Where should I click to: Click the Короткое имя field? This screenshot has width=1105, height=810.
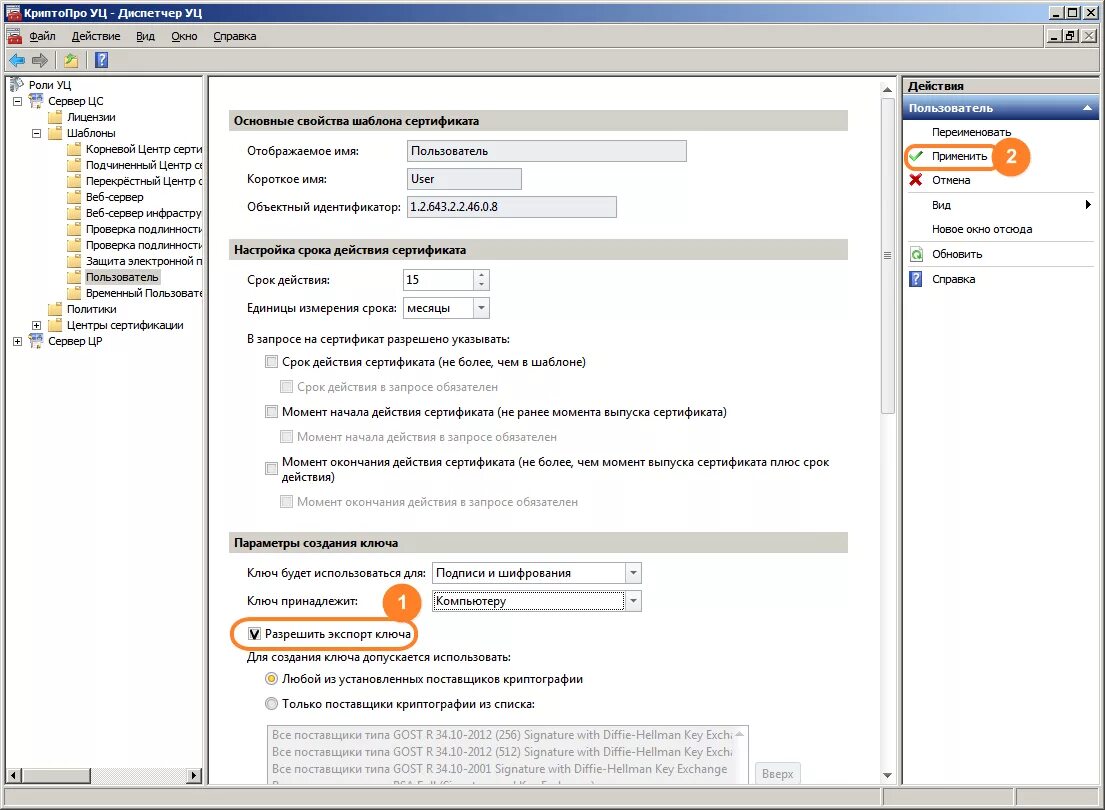tap(464, 179)
